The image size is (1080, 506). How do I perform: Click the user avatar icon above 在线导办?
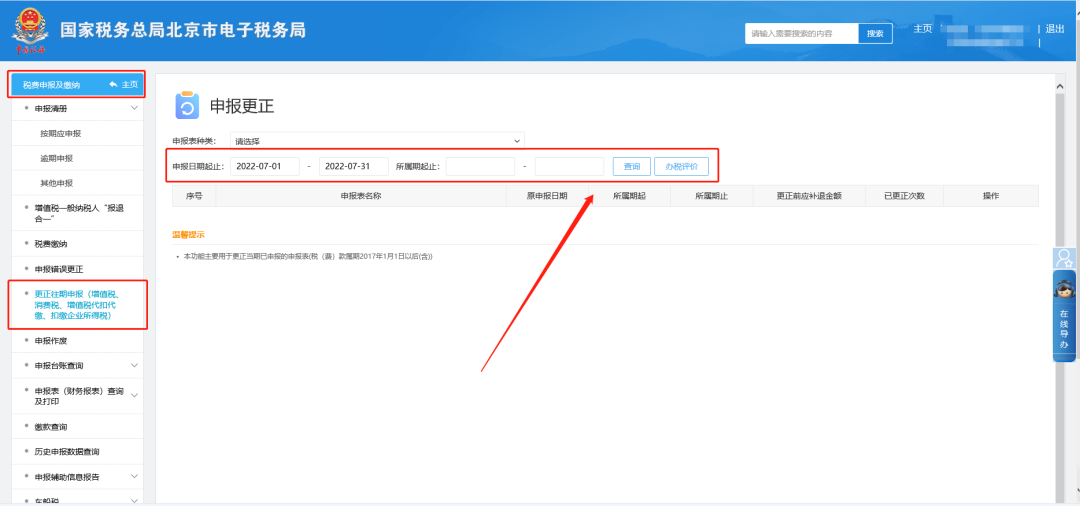(1064, 258)
